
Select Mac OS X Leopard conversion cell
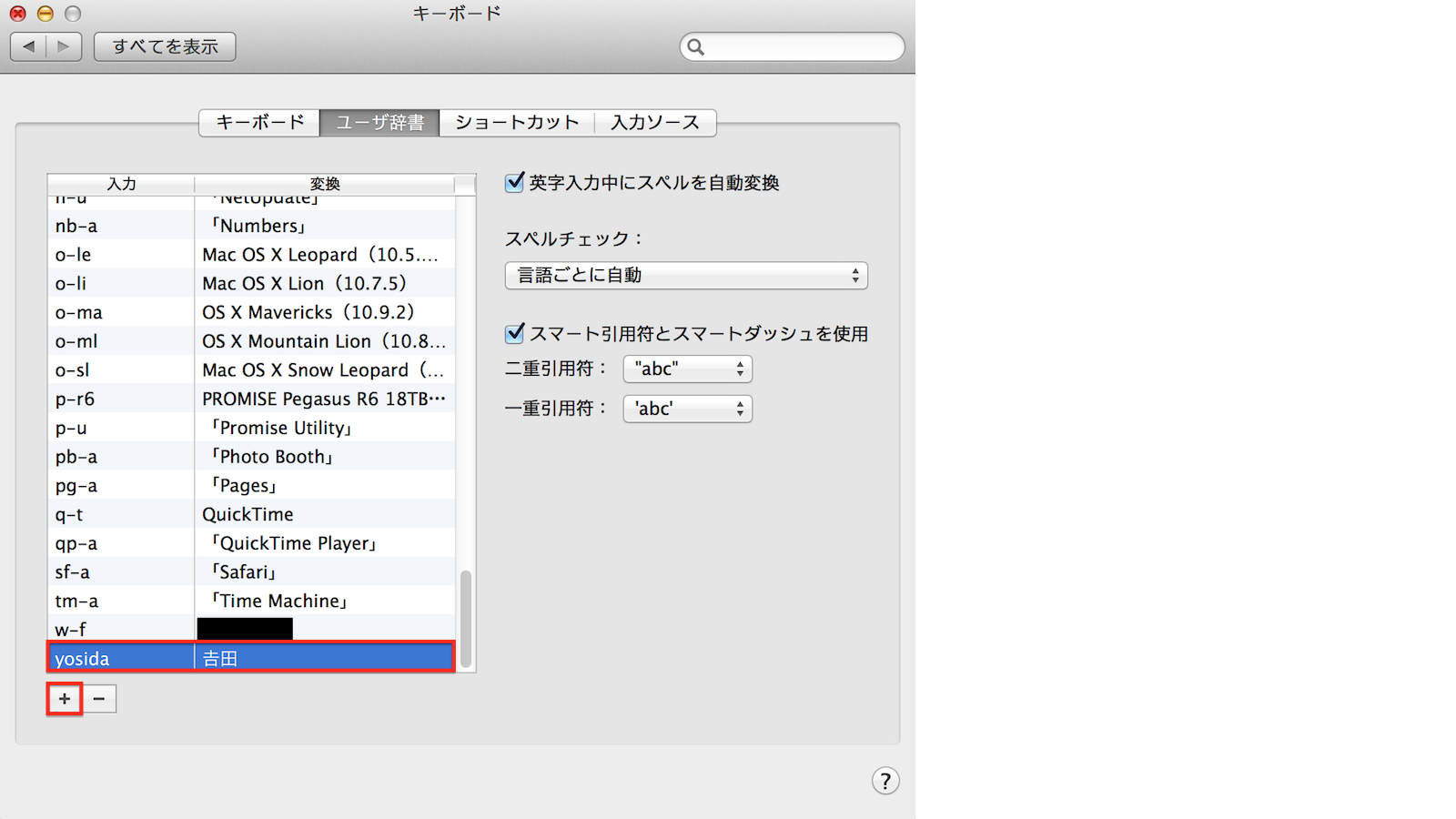point(325,255)
